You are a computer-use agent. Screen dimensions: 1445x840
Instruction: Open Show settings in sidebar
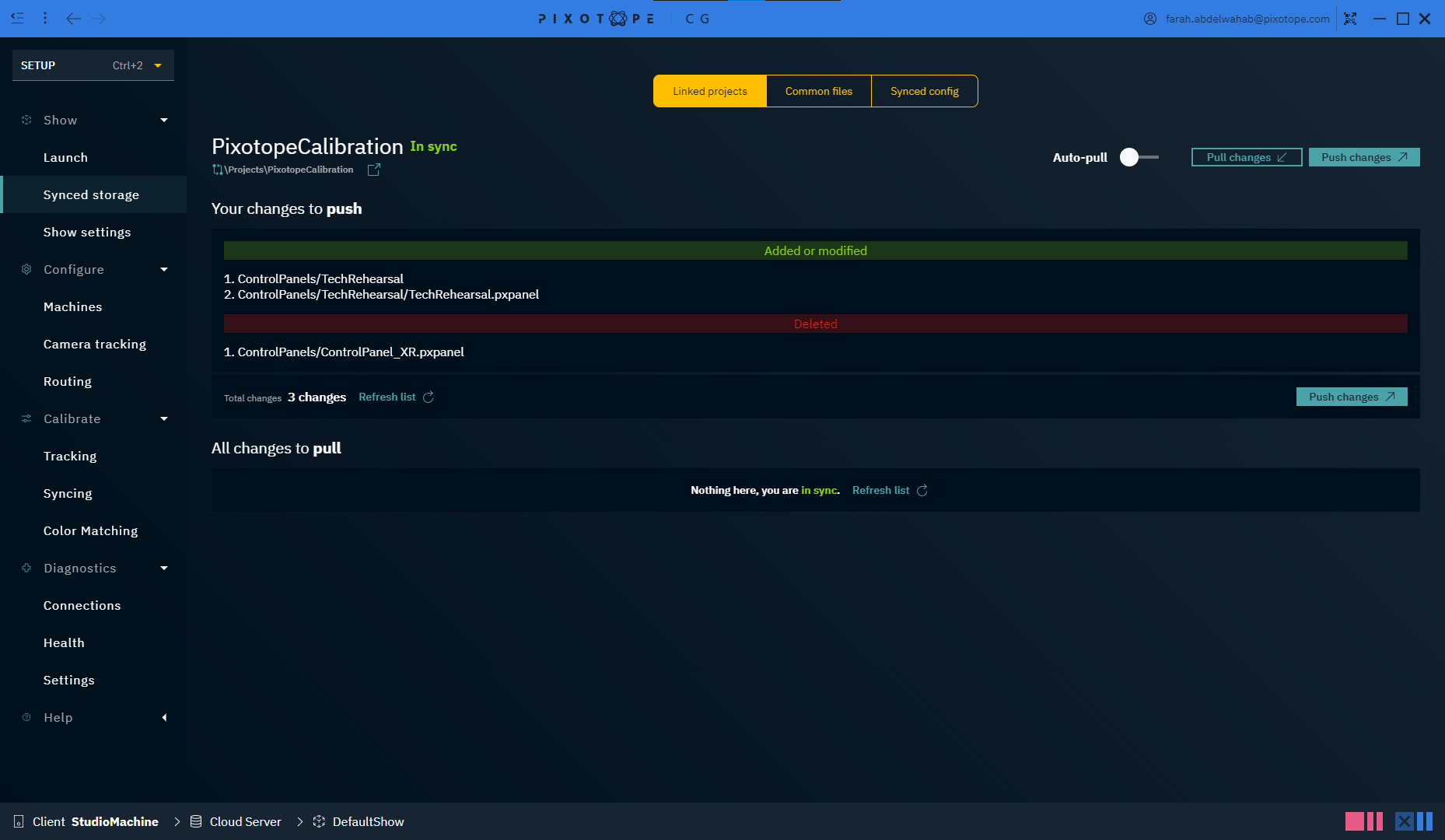(93, 232)
